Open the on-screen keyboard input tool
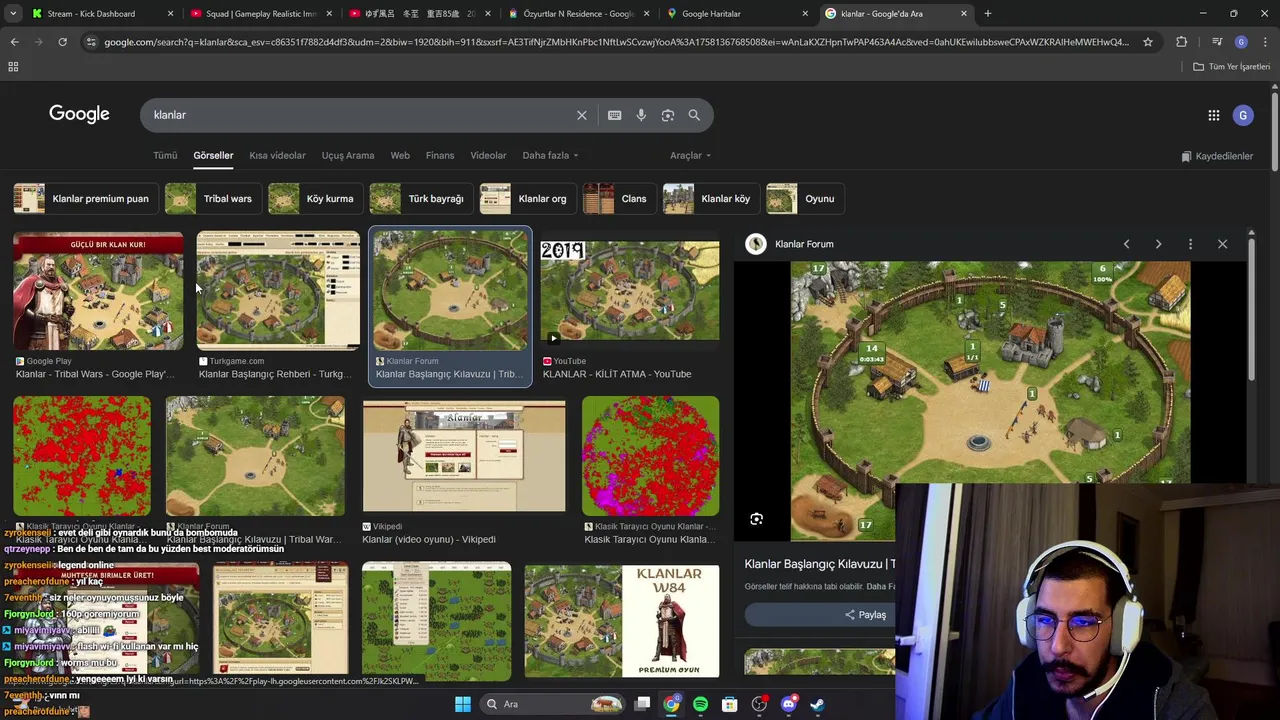Viewport: 1280px width, 720px height. tap(615, 115)
